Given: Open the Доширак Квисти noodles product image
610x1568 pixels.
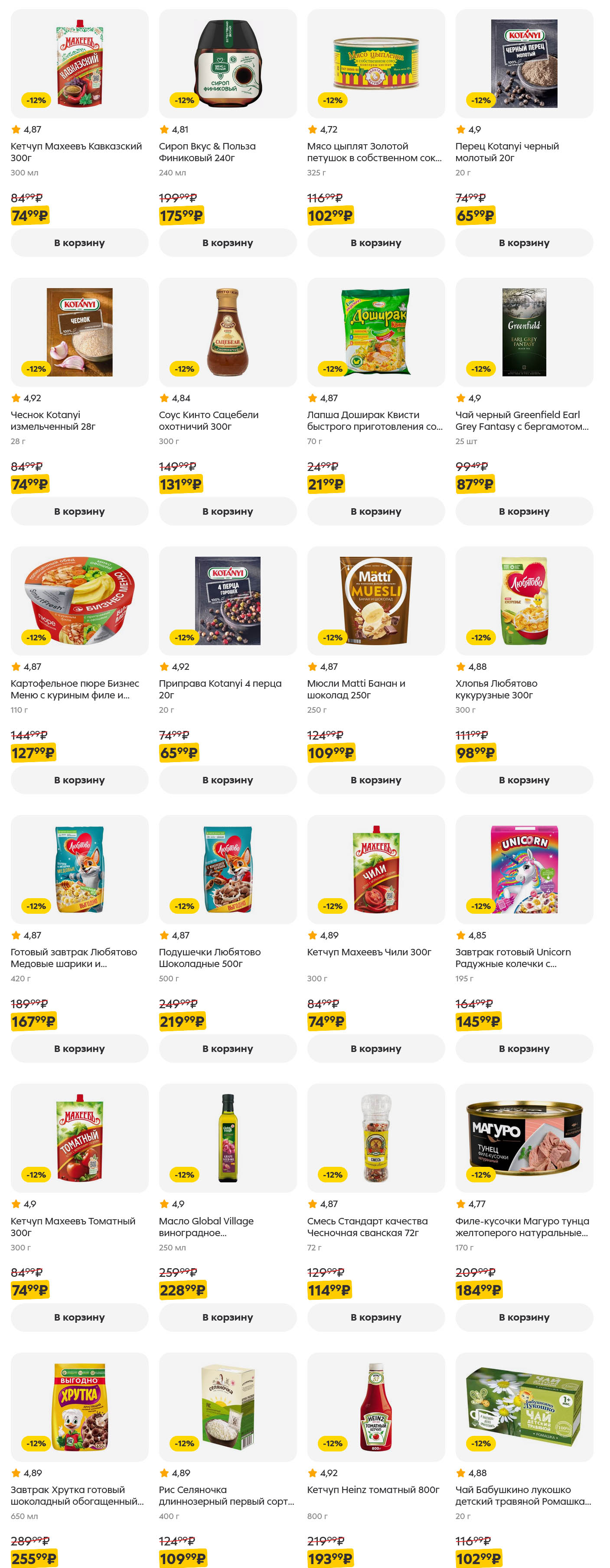Looking at the screenshot, I should tap(375, 332).
